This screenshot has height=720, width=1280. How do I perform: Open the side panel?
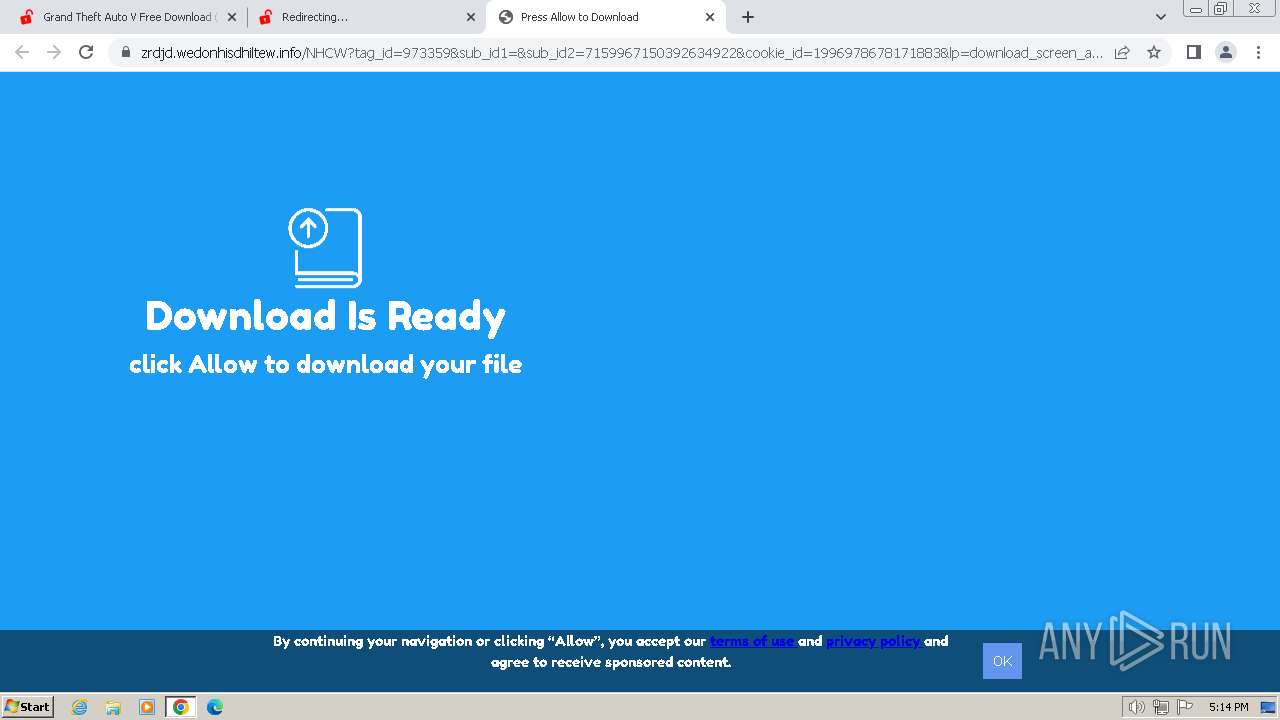(x=1193, y=52)
